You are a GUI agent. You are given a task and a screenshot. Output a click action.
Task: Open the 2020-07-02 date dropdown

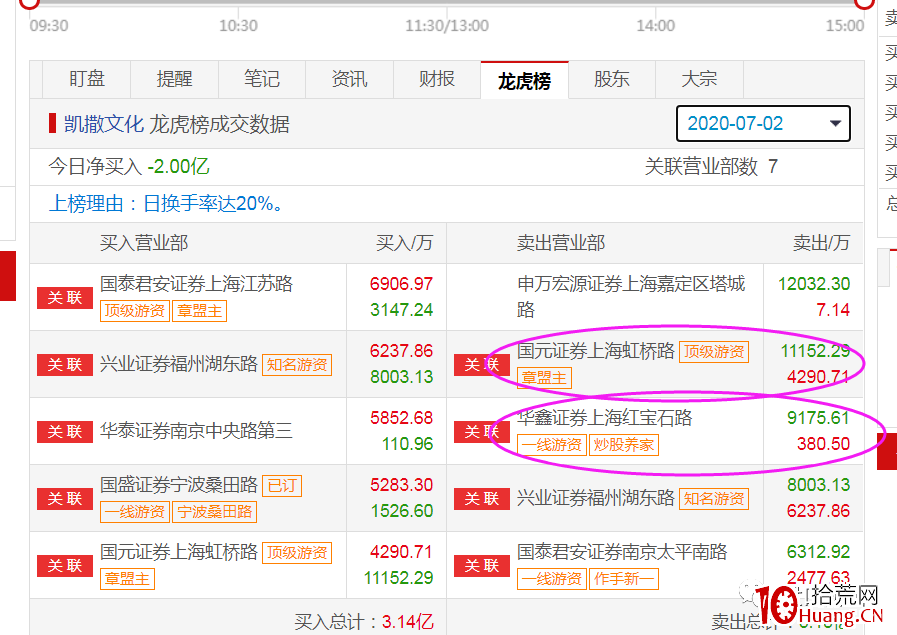pyautogui.click(x=762, y=124)
